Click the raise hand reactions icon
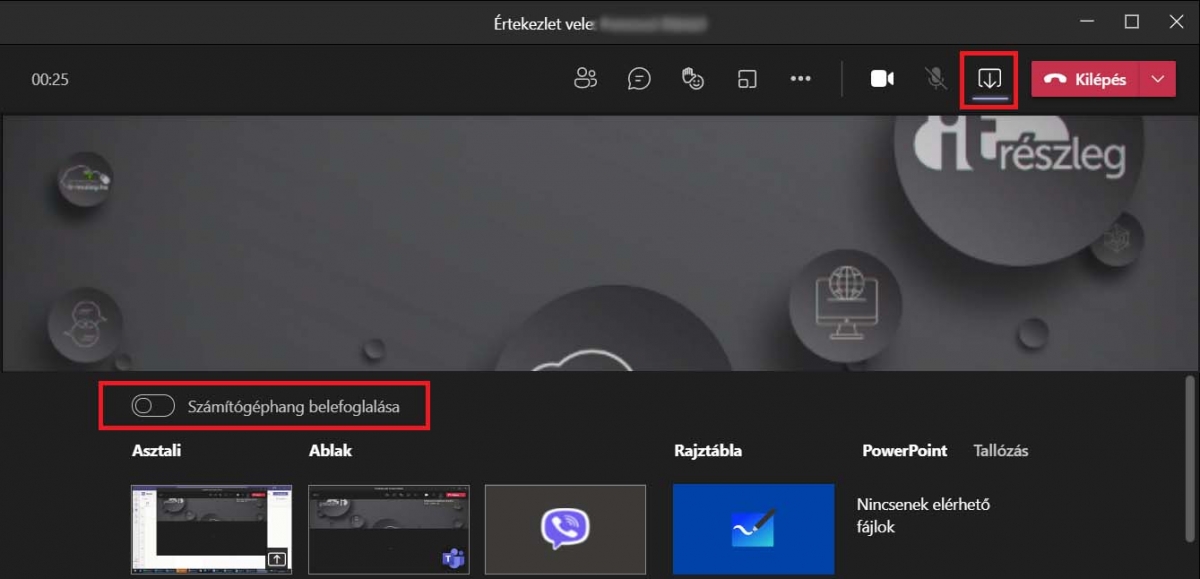The image size is (1200, 579). tap(693, 79)
